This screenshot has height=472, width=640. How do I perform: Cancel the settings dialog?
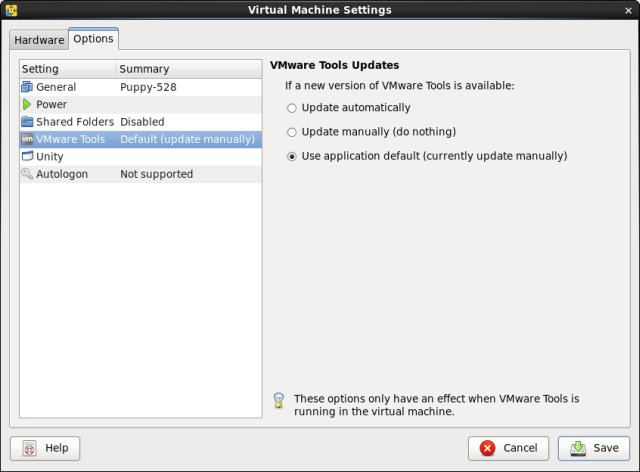pos(508,448)
